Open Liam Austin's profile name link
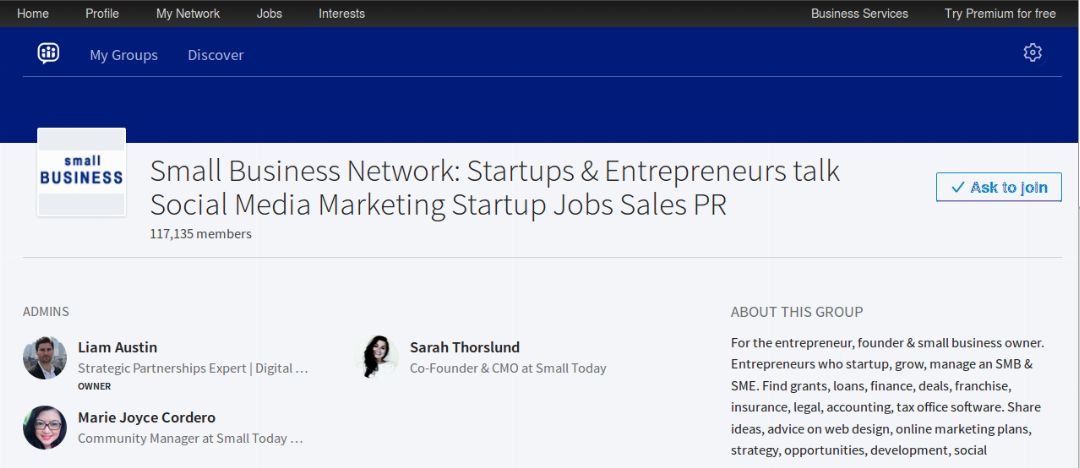 click(x=118, y=347)
